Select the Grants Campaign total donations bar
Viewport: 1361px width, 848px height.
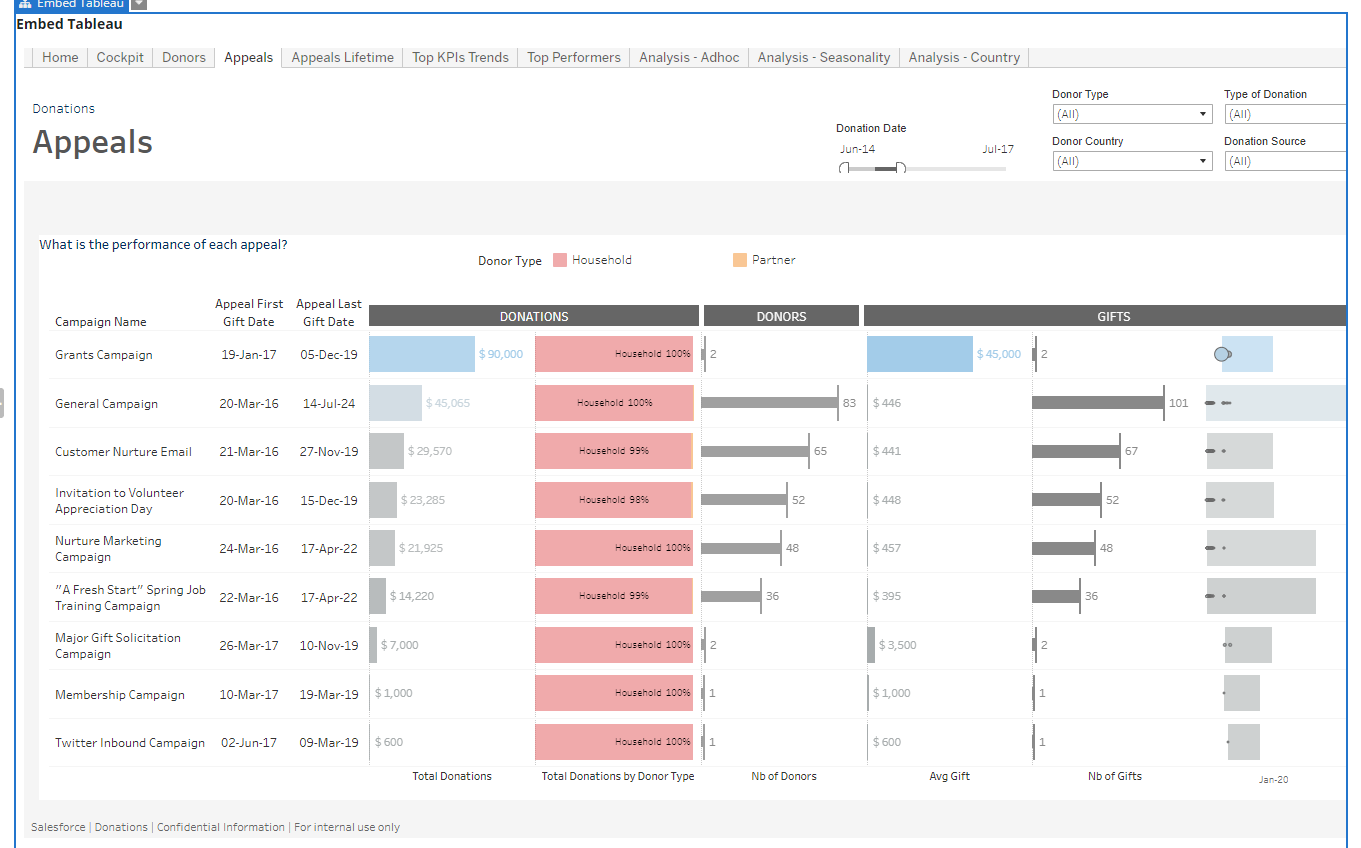point(422,354)
